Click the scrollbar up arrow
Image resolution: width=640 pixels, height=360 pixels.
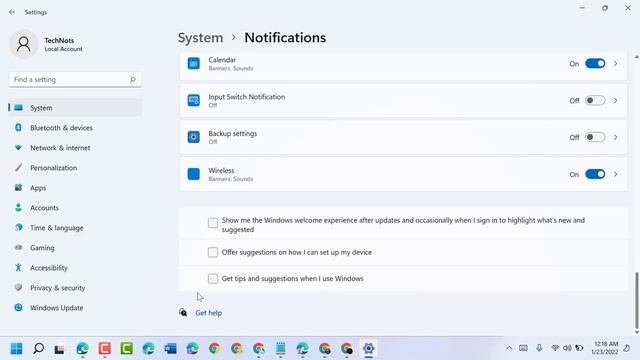636,57
